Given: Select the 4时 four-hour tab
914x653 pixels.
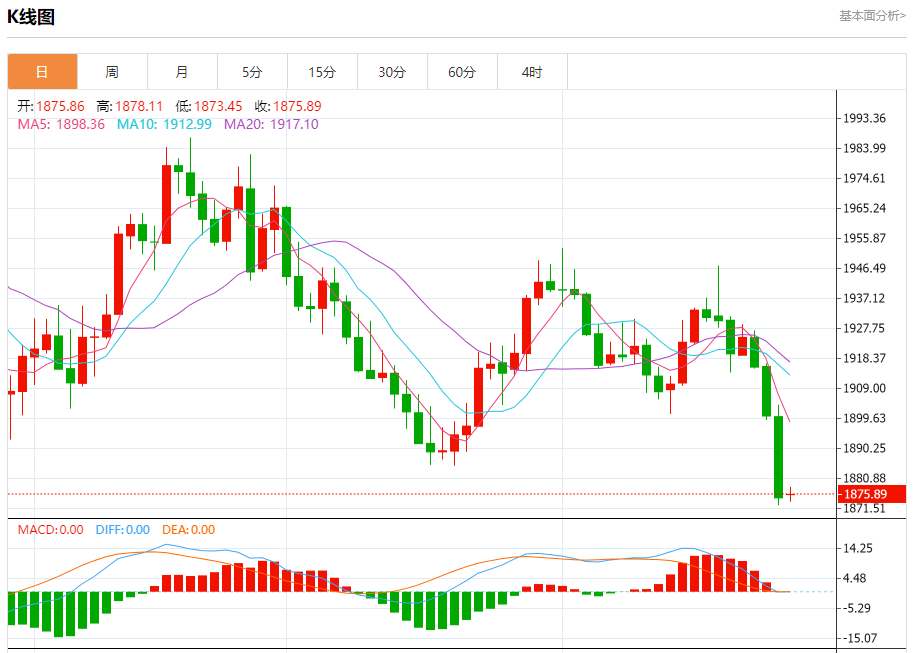Looking at the screenshot, I should point(532,72).
